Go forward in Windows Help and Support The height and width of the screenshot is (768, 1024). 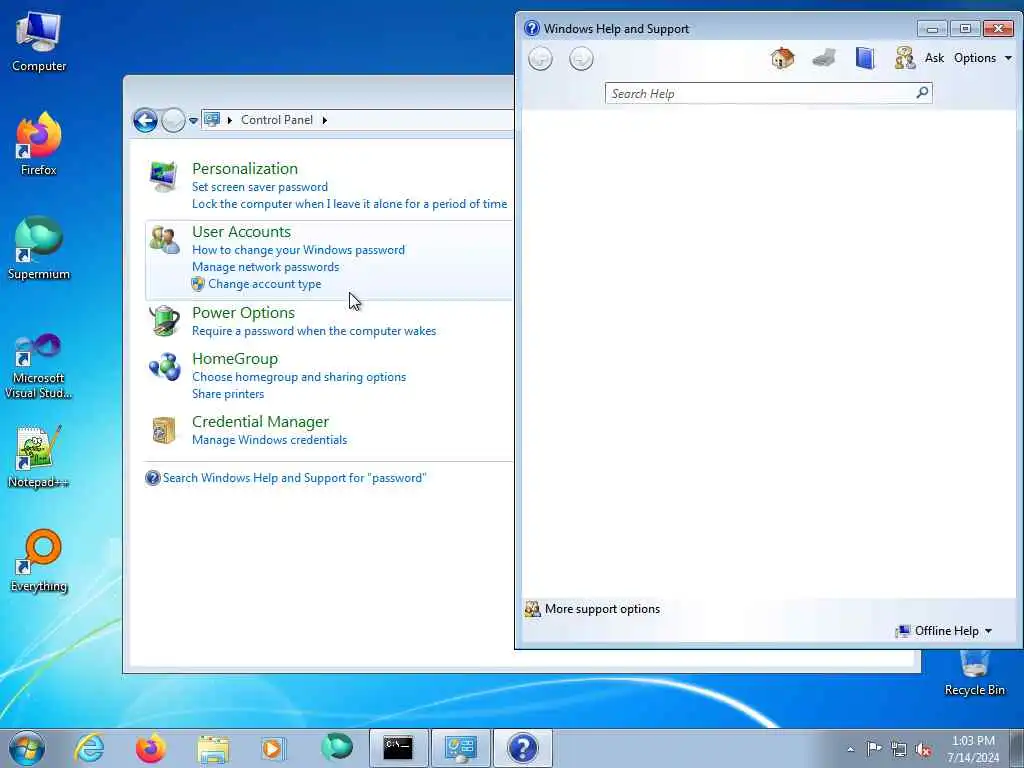click(581, 59)
